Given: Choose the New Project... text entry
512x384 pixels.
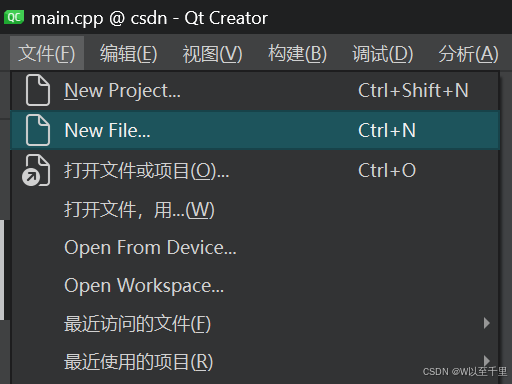Looking at the screenshot, I should point(122,91).
